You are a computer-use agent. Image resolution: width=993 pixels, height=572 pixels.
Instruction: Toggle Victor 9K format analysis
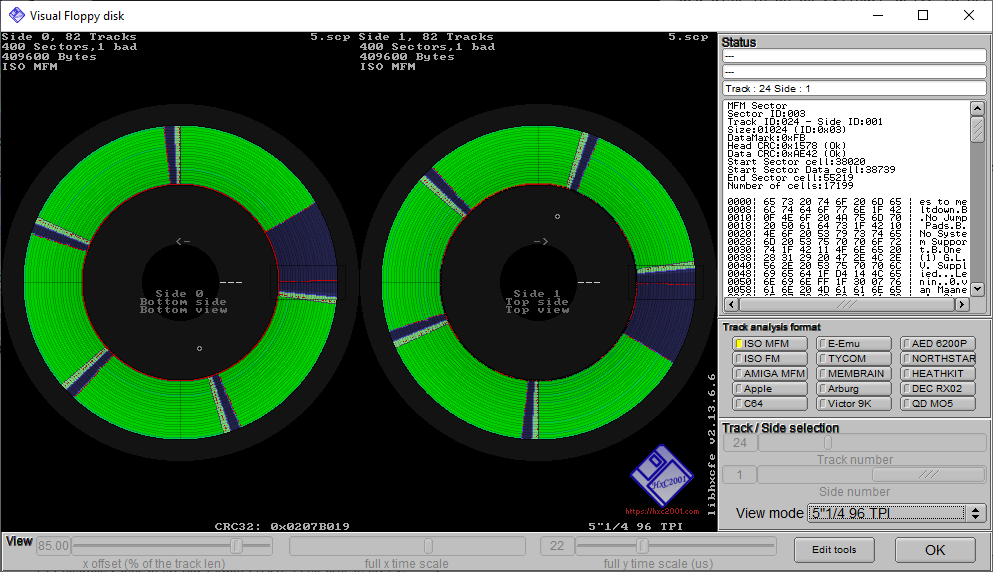coord(854,404)
